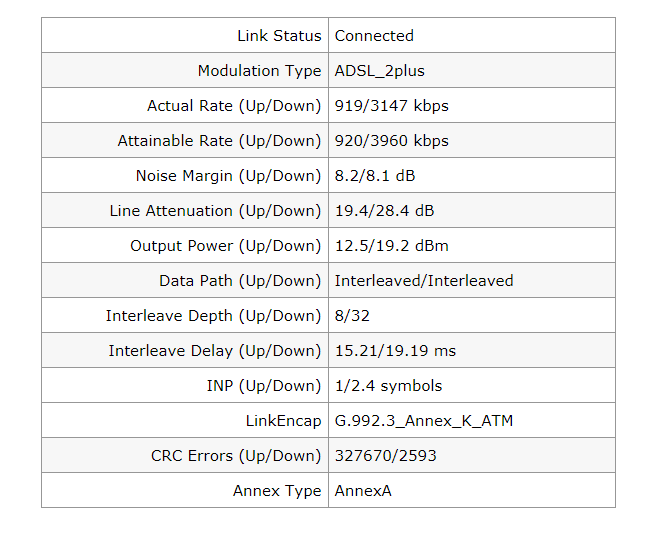This screenshot has height=542, width=669.
Task: Click the 8.2/8.1 dB noise margin value
Action: click(375, 176)
